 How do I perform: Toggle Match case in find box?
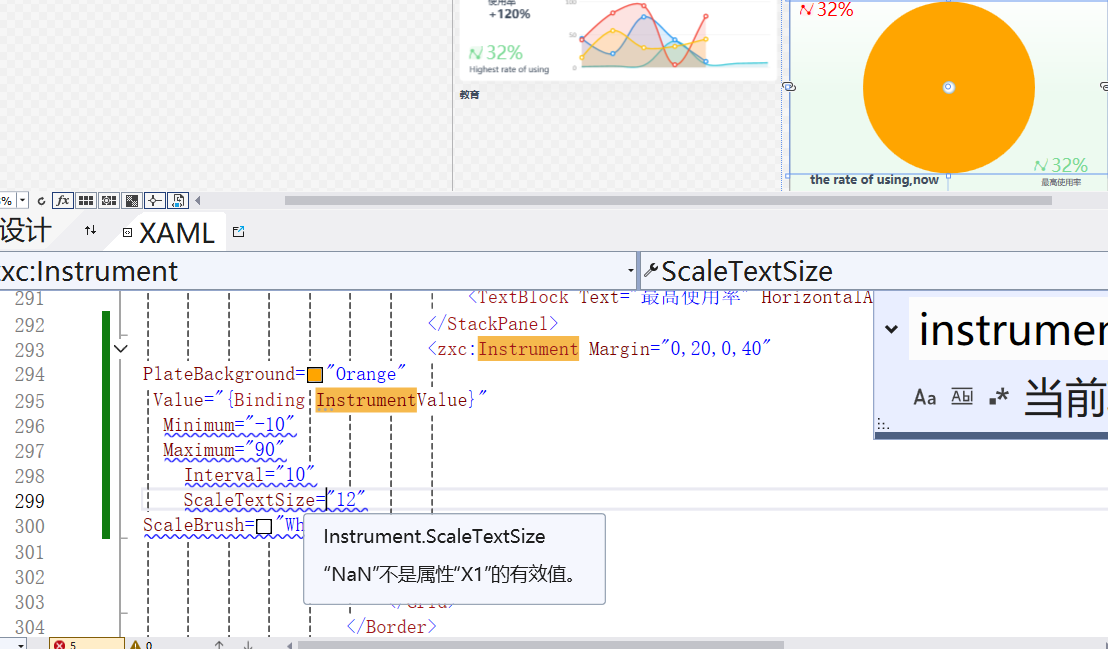point(925,397)
